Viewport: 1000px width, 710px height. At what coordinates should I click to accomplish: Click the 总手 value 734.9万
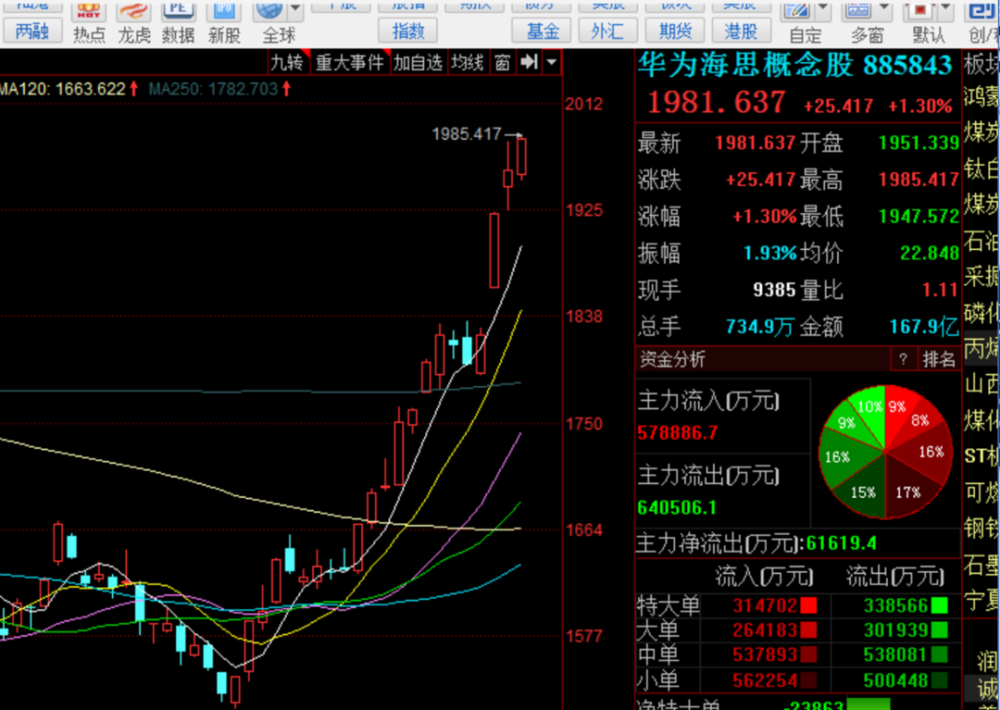tap(760, 327)
